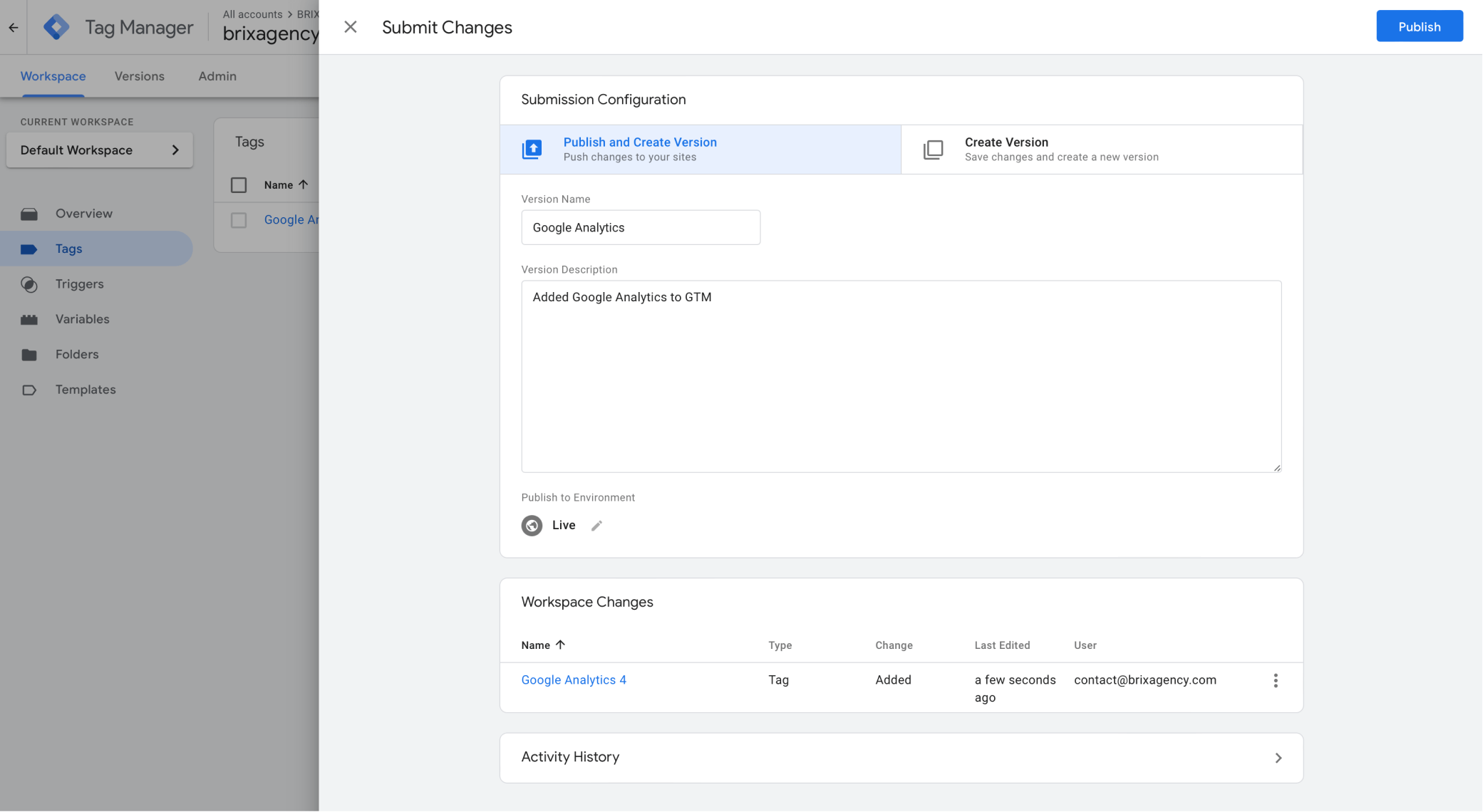This screenshot has height=812, width=1483.
Task: Click the Google Analytics 4 tag link
Action: point(573,679)
